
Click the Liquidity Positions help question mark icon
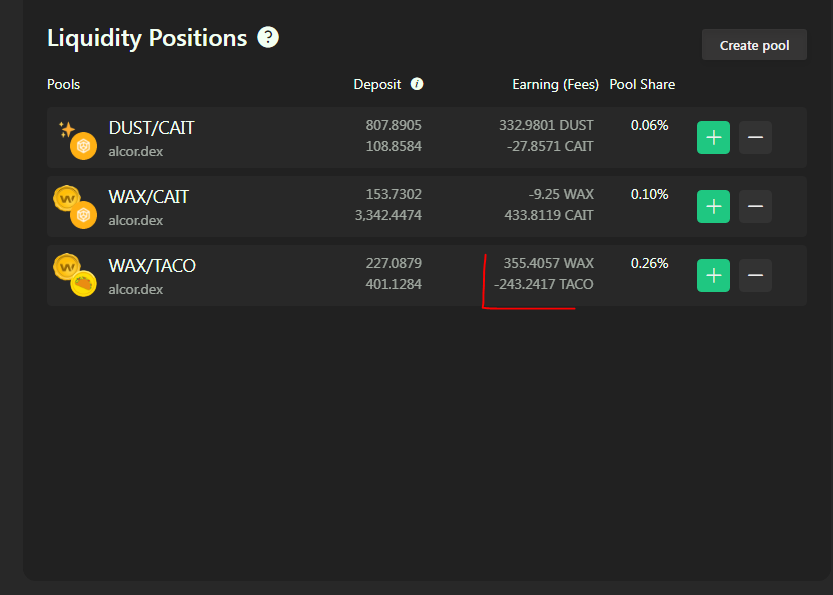(268, 37)
